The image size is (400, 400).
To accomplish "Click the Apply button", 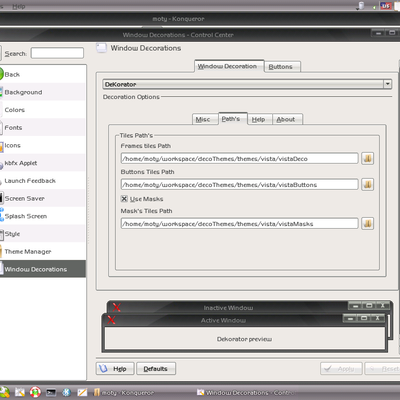I will coord(341,369).
